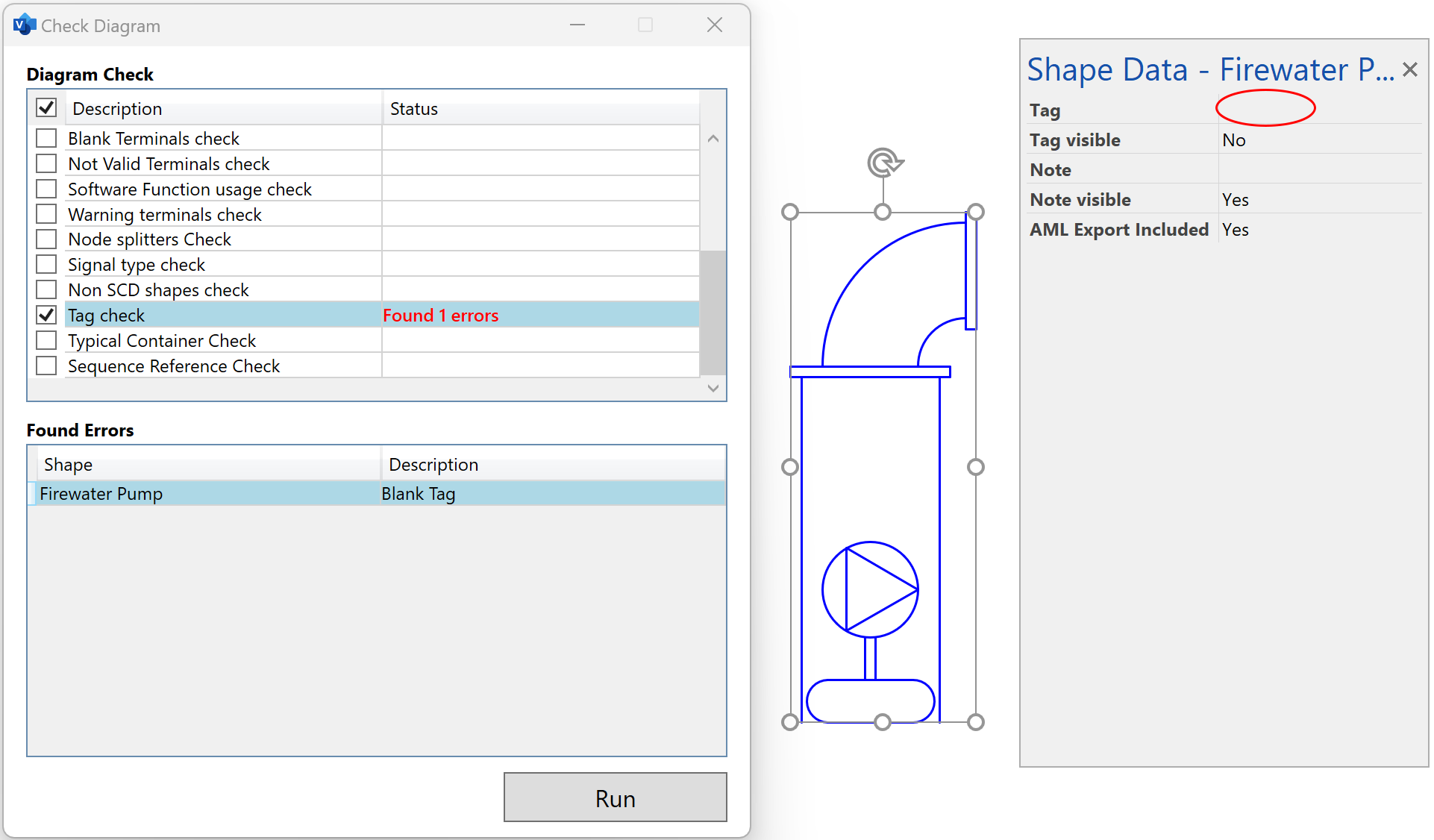Select the Tag check row label
This screenshot has height=840, width=1434.
point(106,316)
